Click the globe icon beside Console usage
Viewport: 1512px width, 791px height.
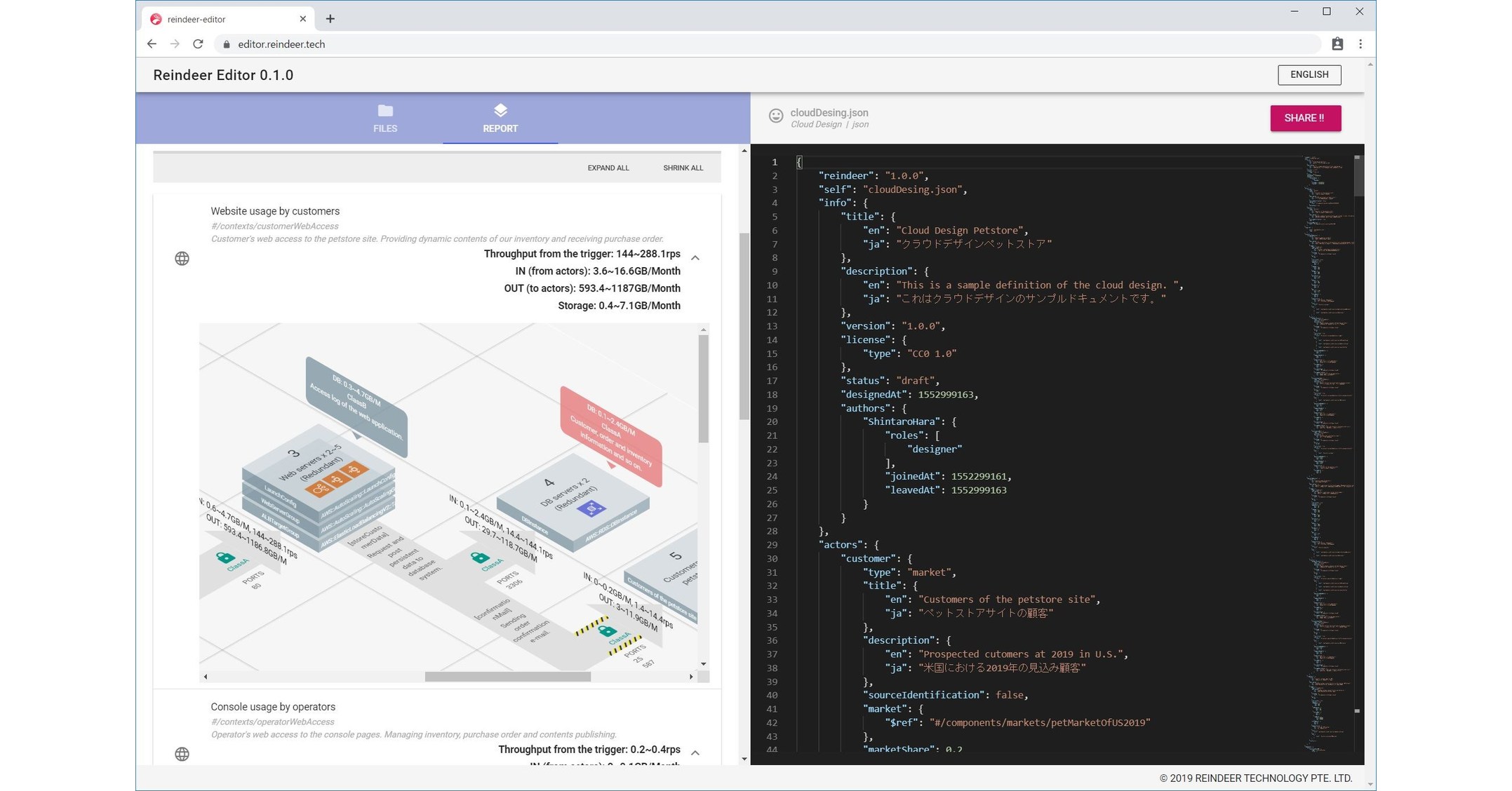click(x=182, y=754)
